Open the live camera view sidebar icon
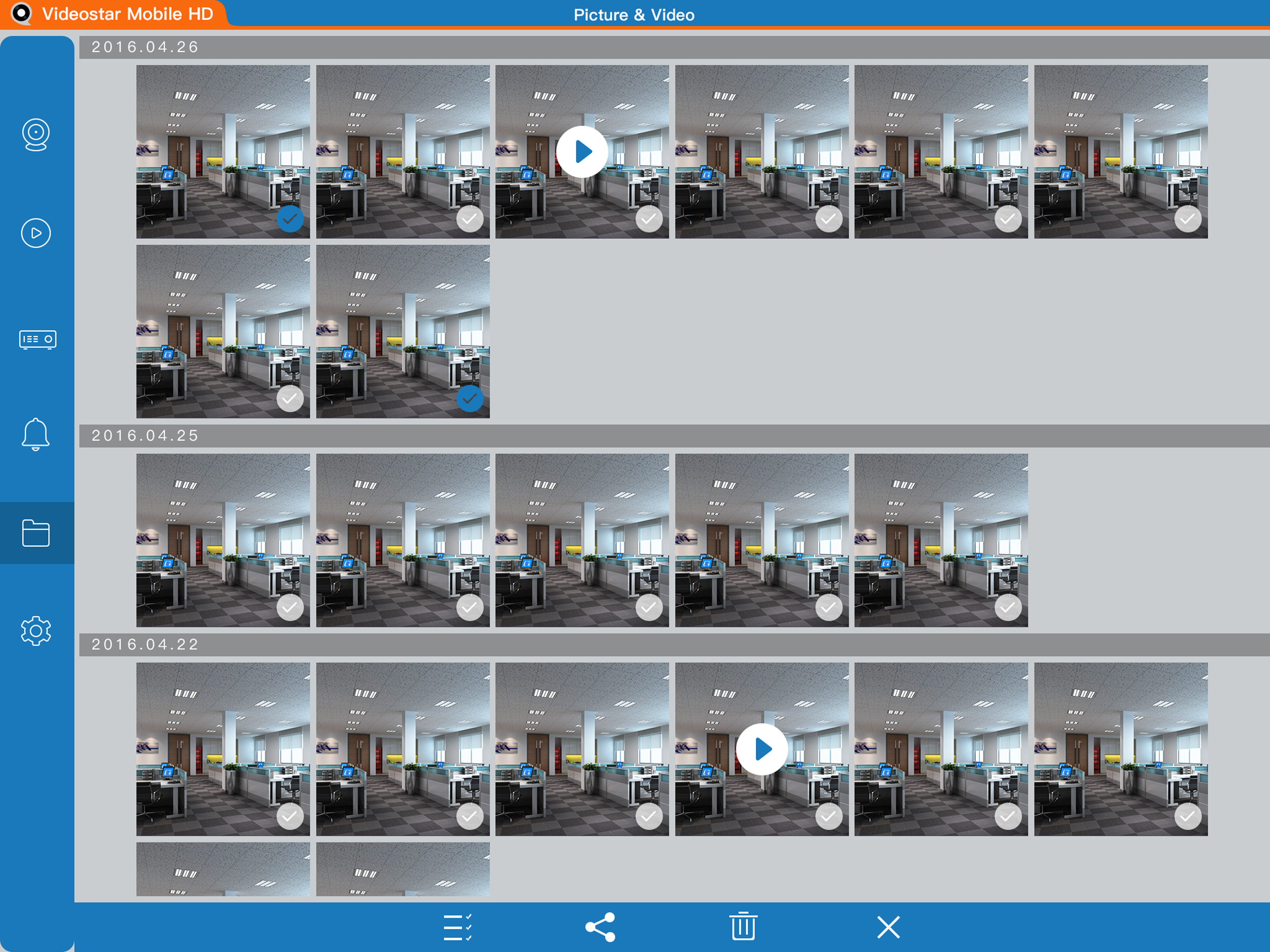Viewport: 1270px width, 952px height. click(x=36, y=134)
